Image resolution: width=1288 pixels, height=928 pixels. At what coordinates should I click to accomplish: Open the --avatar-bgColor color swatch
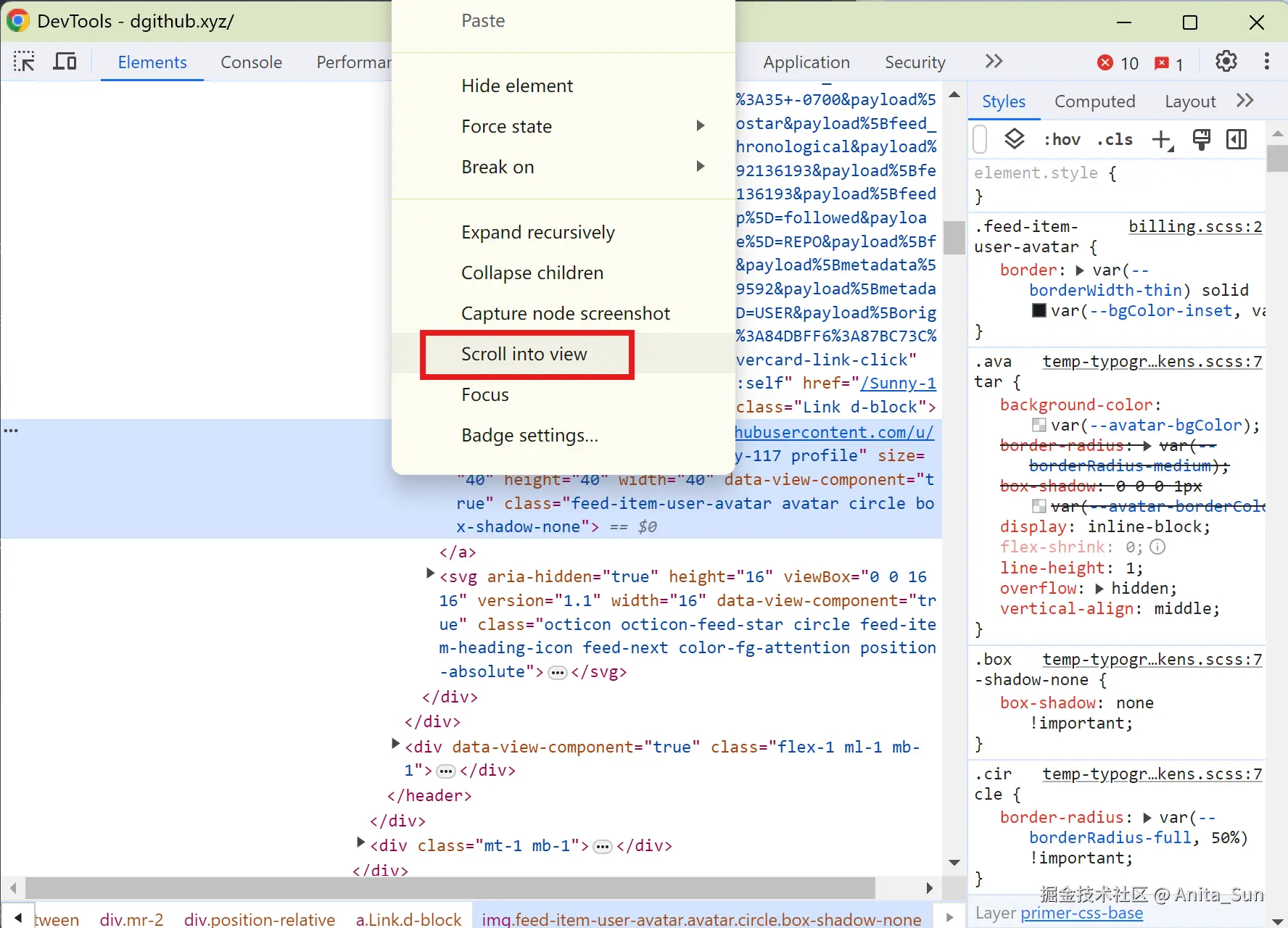click(1039, 426)
